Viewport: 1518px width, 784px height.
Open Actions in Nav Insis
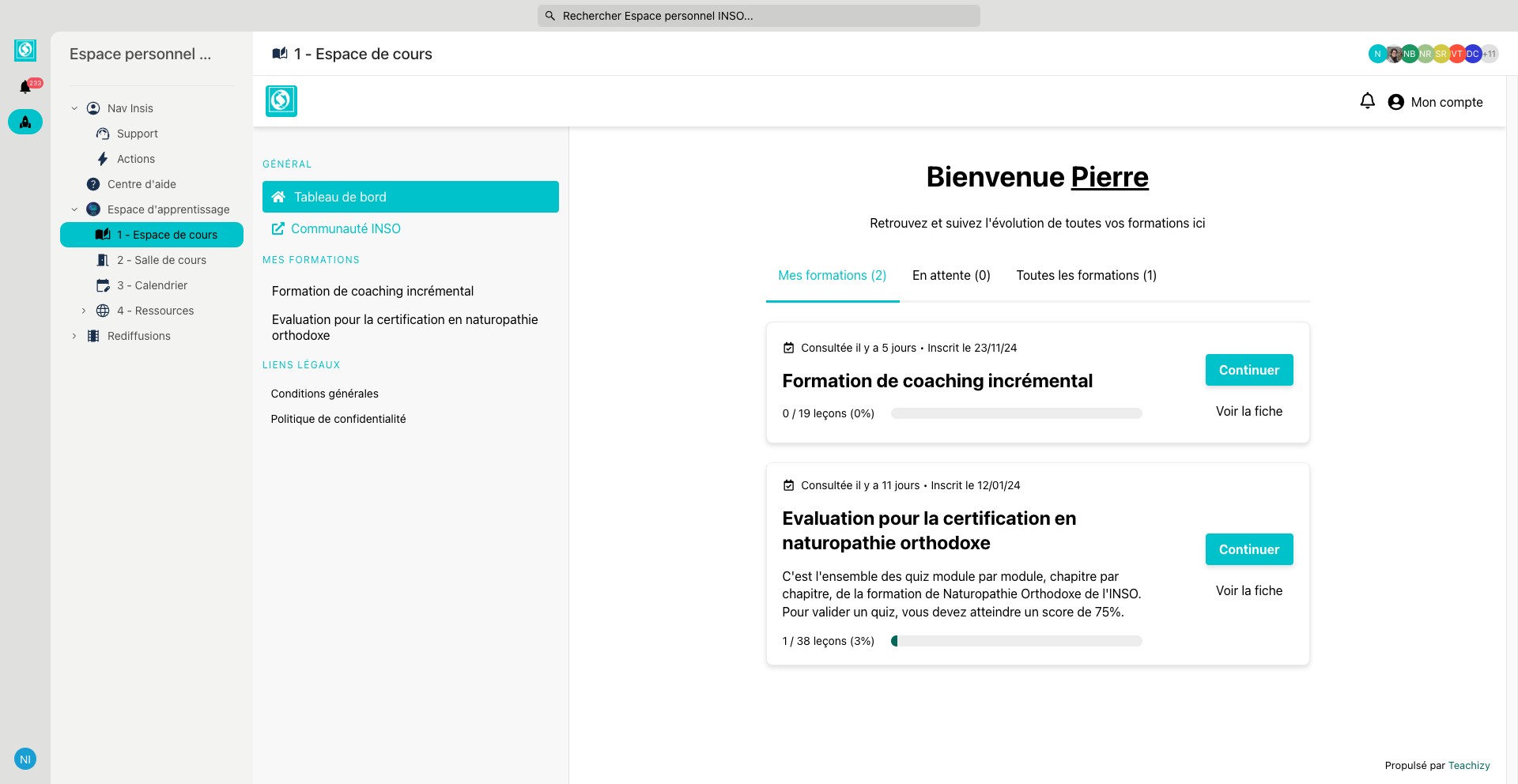pos(136,159)
